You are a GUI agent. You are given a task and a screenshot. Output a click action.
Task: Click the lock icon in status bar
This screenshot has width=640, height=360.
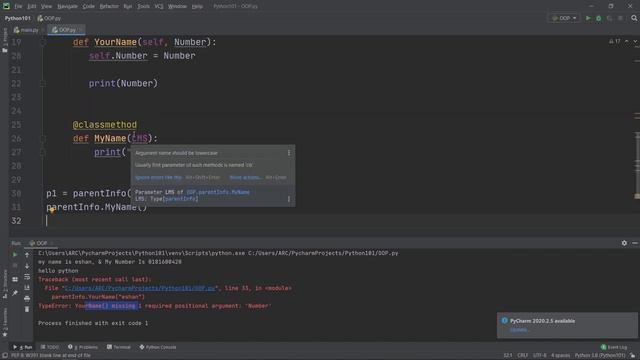pos(632,356)
